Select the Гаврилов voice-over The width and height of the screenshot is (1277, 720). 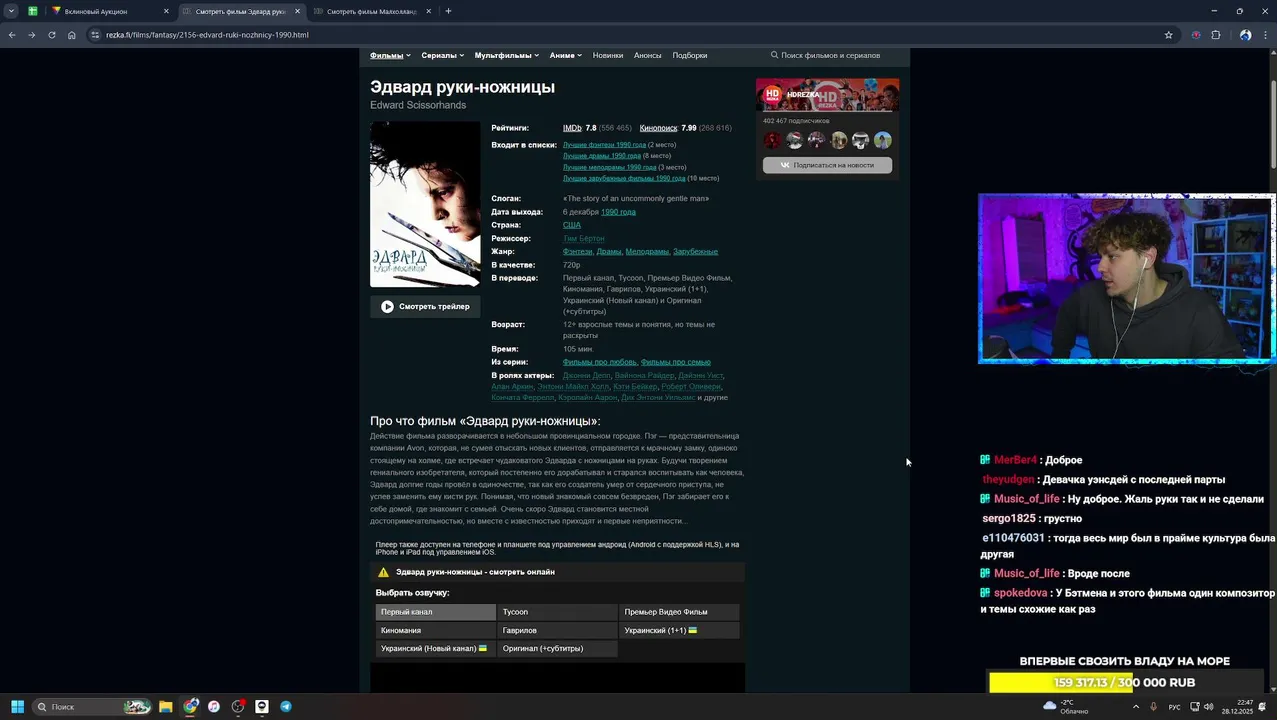(557, 630)
